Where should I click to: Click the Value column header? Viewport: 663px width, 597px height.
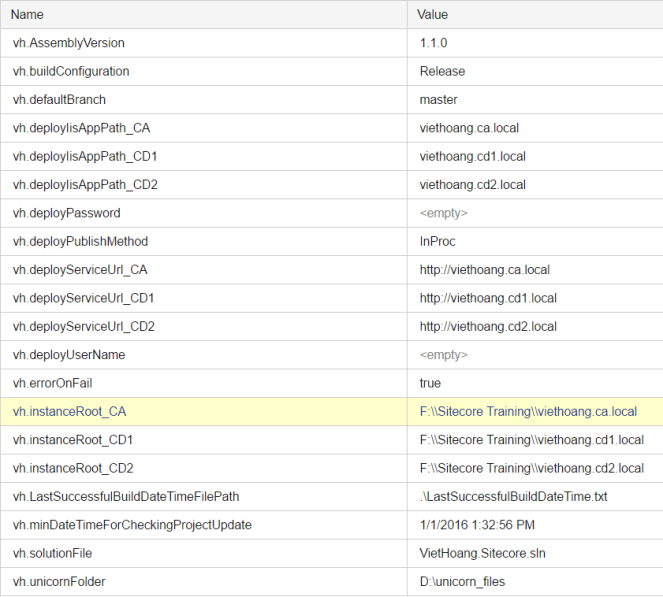click(432, 15)
